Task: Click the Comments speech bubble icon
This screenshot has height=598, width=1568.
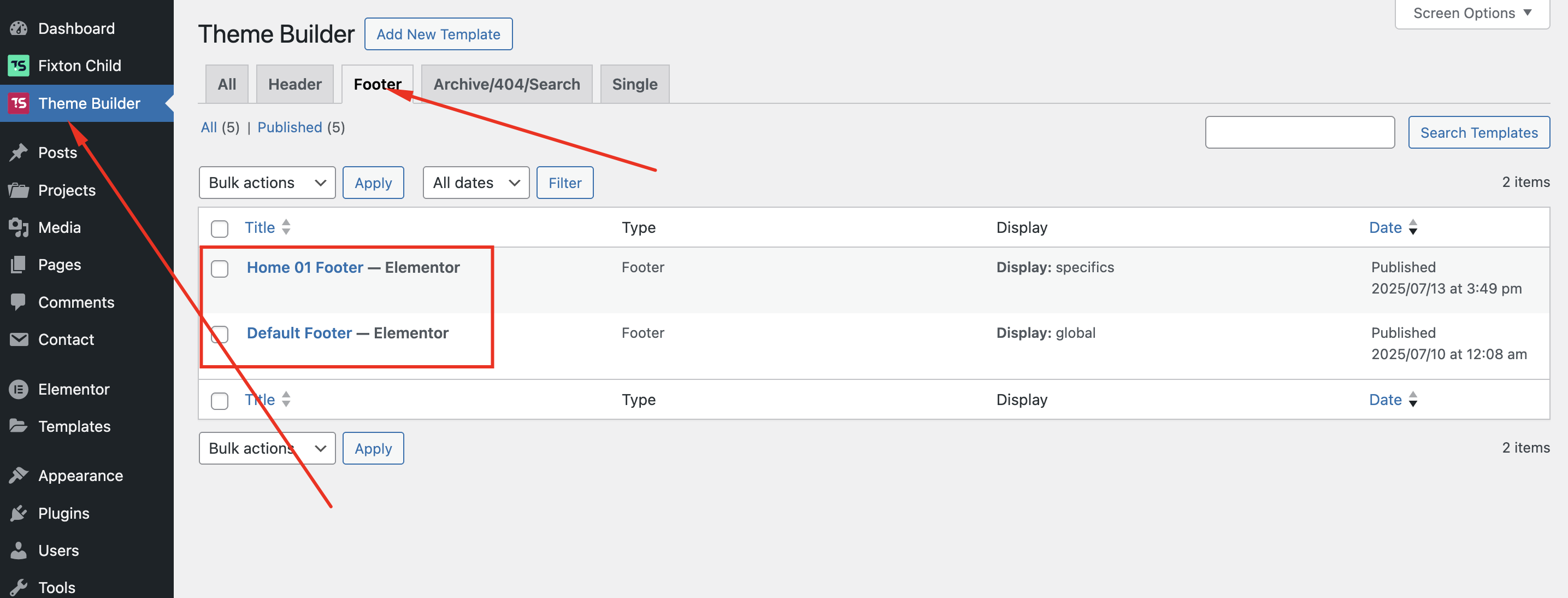Action: [19, 302]
